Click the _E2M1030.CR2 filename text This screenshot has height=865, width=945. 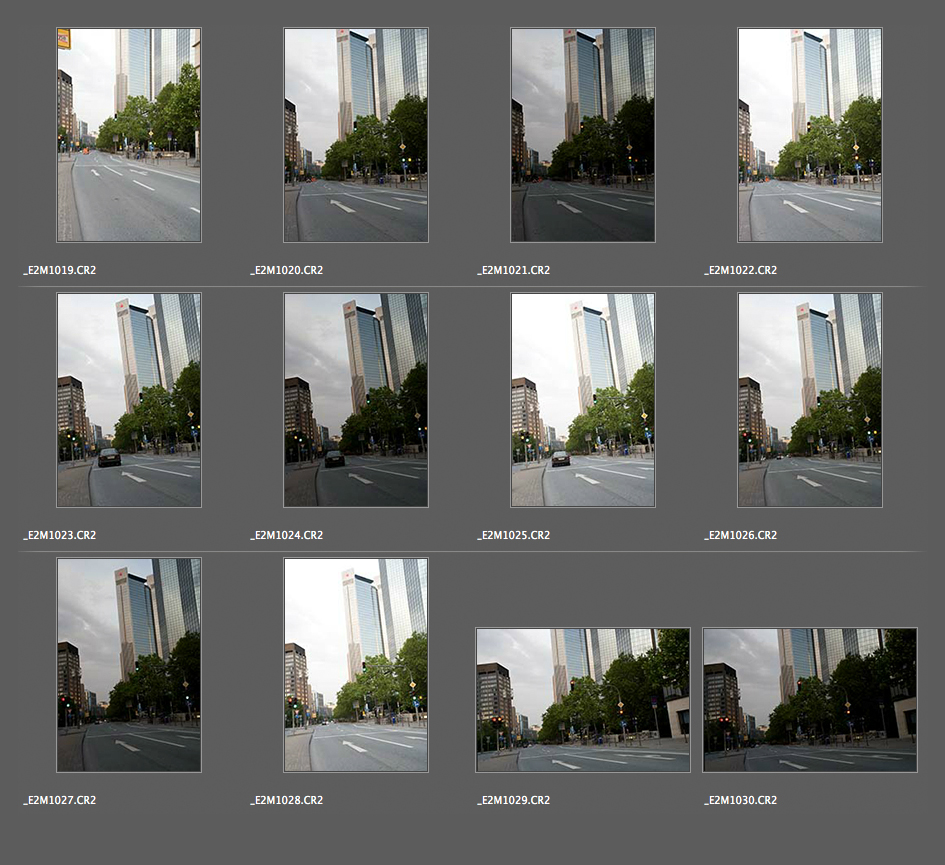point(741,800)
